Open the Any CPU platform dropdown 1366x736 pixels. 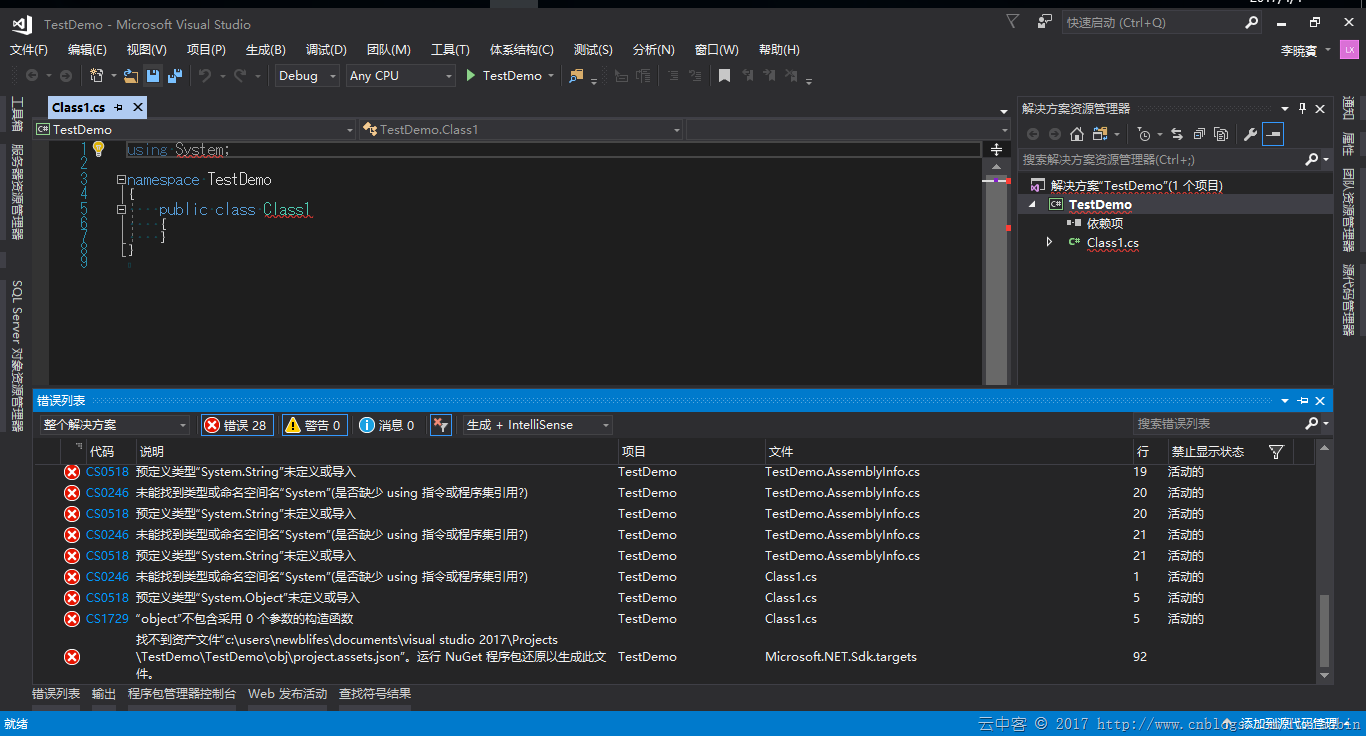[x=400, y=76]
